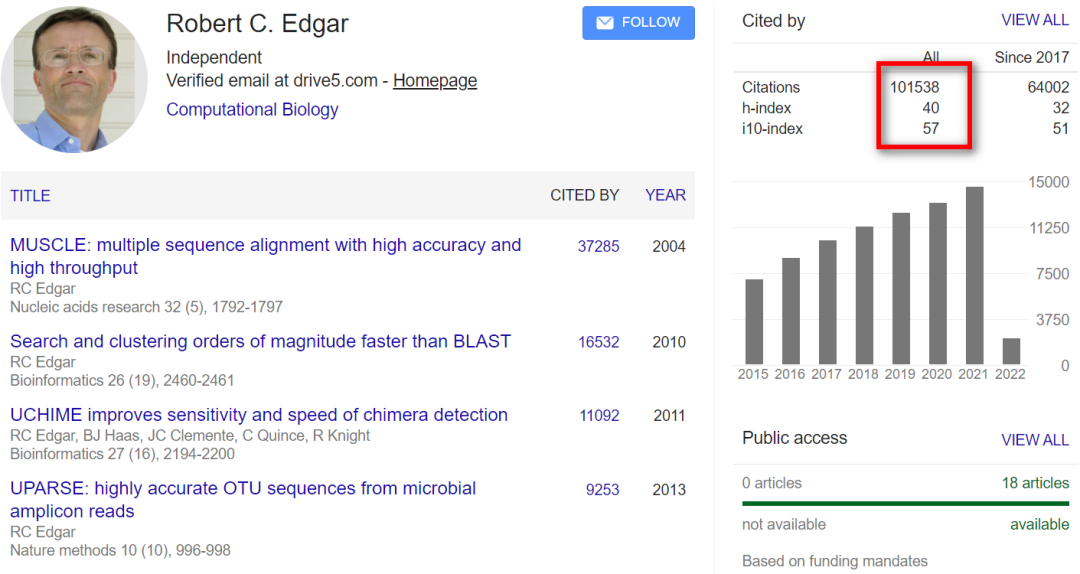Sort by CITED BY column header
1080x574 pixels.
point(584,196)
